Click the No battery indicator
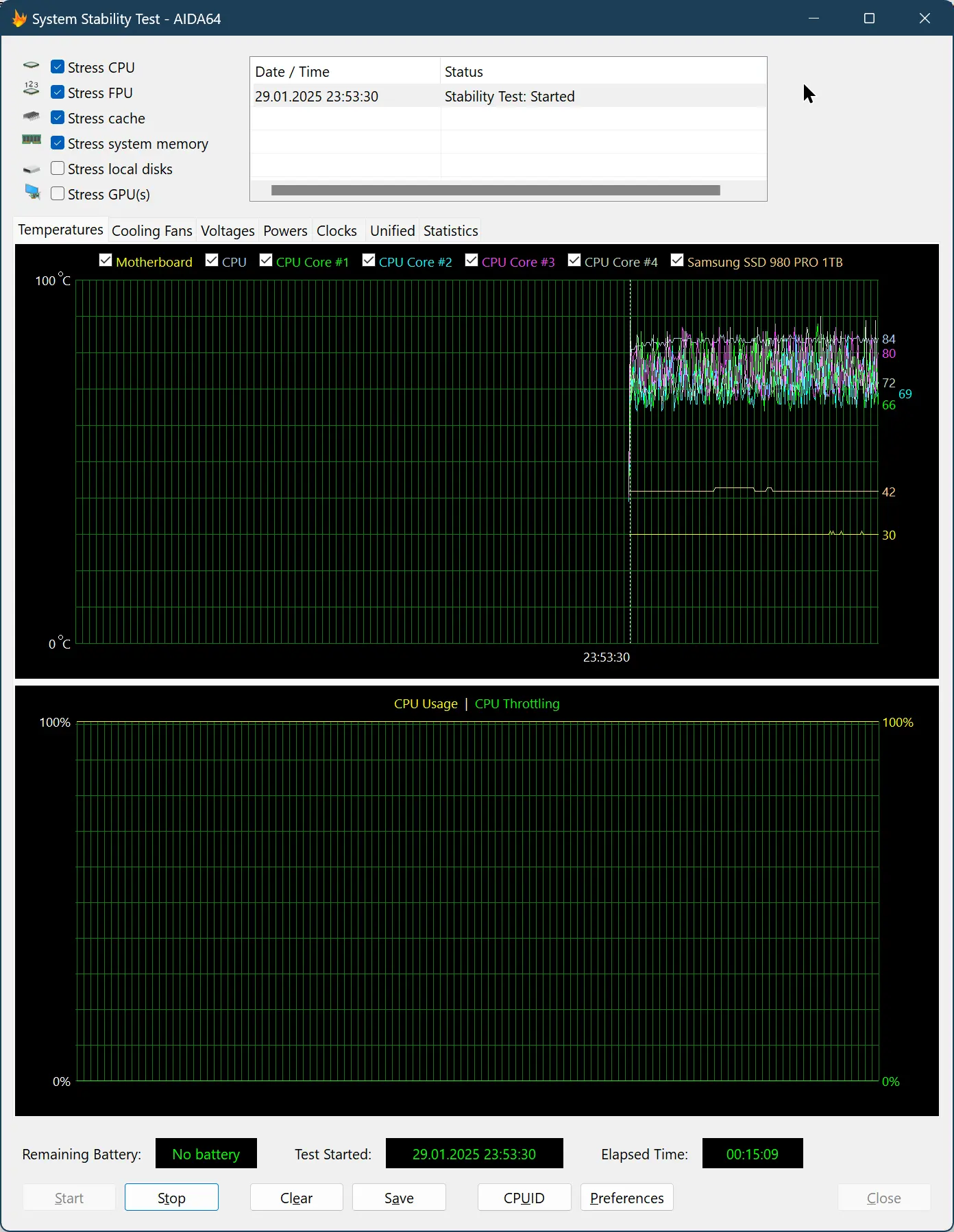 [206, 1154]
